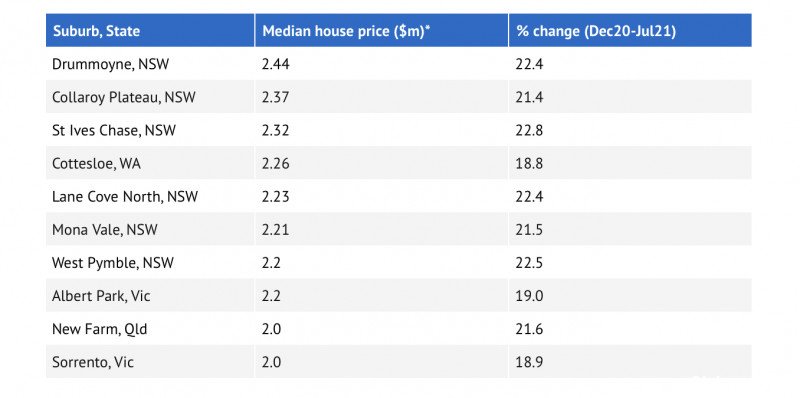Click the 18.8 percent change value
This screenshot has height=398, width=800.
click(529, 163)
